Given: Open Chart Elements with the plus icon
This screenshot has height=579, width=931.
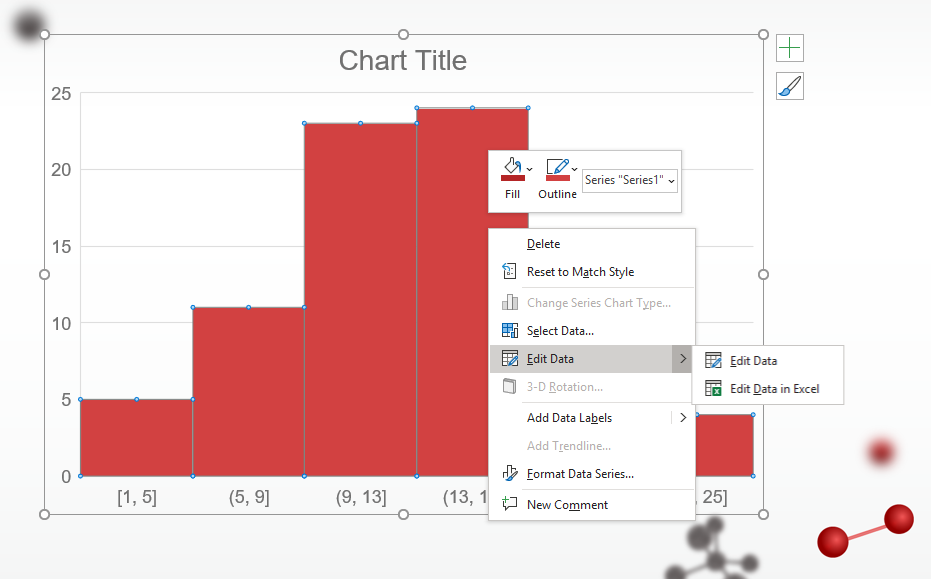Looking at the screenshot, I should (789, 47).
